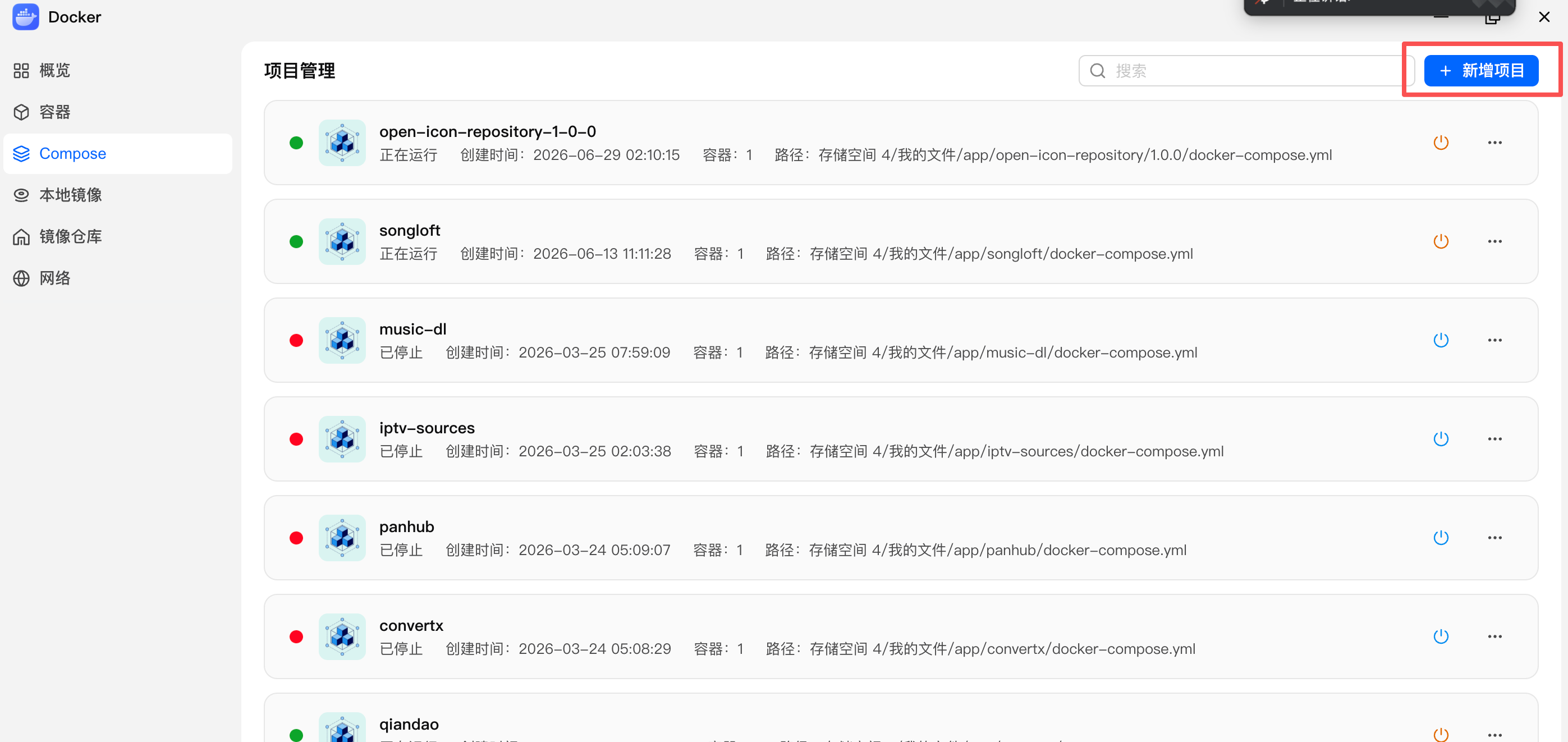This screenshot has width=1568, height=742.
Task: Click the red status dot of panhub
Action: coord(296,538)
